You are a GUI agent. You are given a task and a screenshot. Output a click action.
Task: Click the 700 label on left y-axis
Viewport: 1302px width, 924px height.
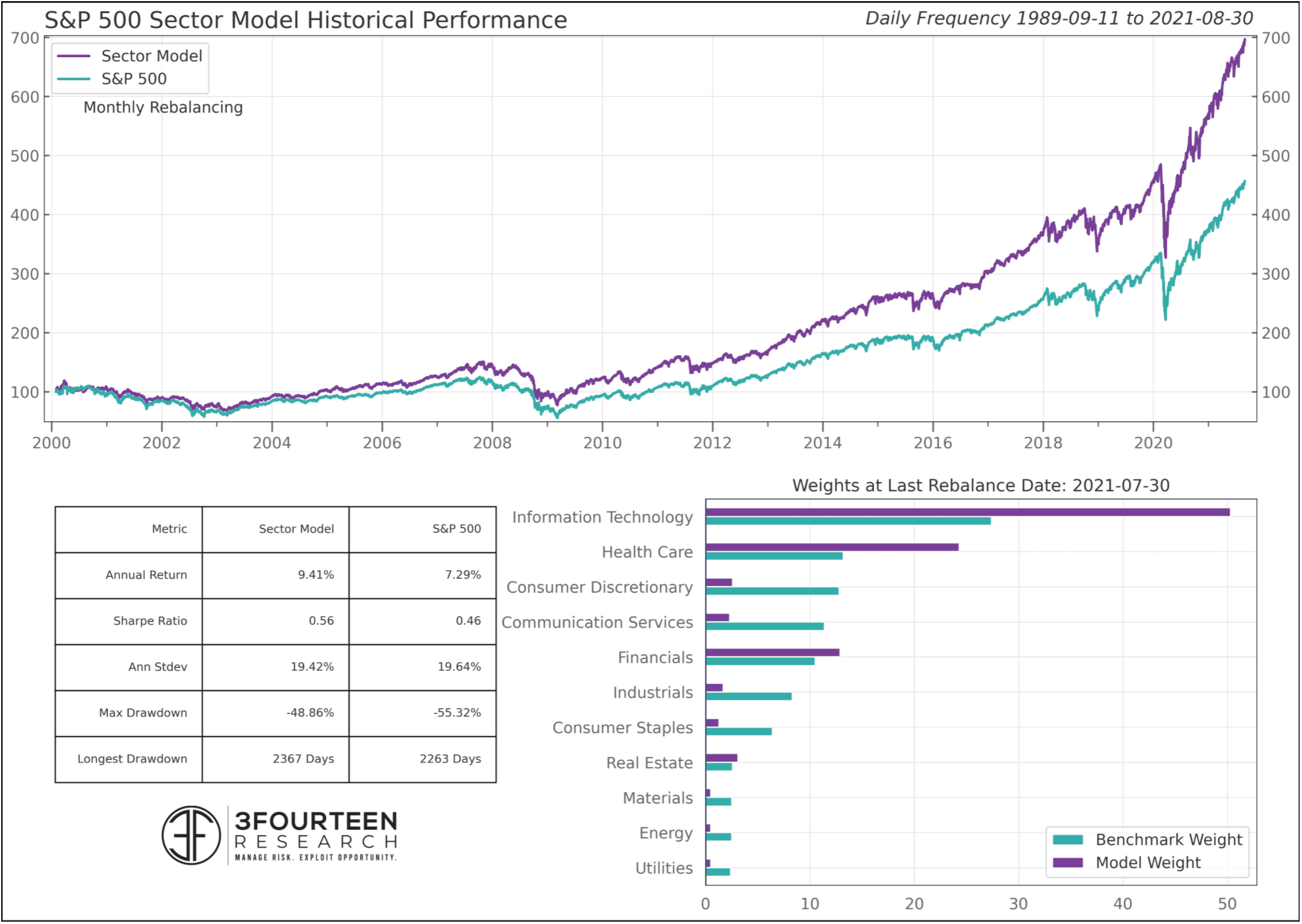pos(25,38)
